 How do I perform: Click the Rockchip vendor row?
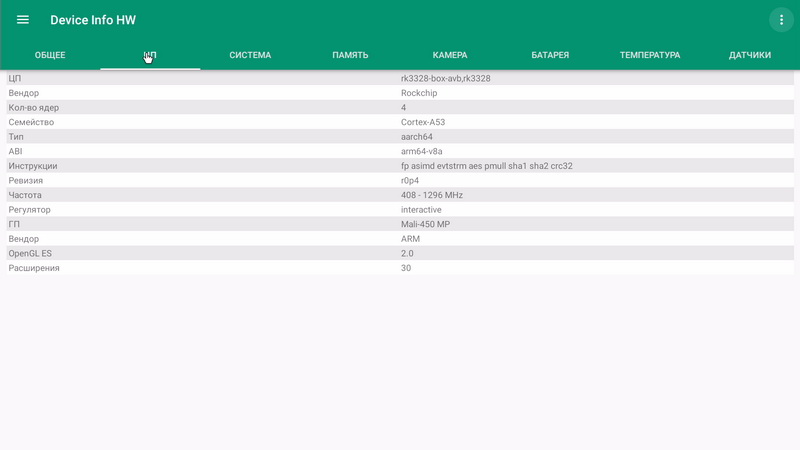pos(400,93)
